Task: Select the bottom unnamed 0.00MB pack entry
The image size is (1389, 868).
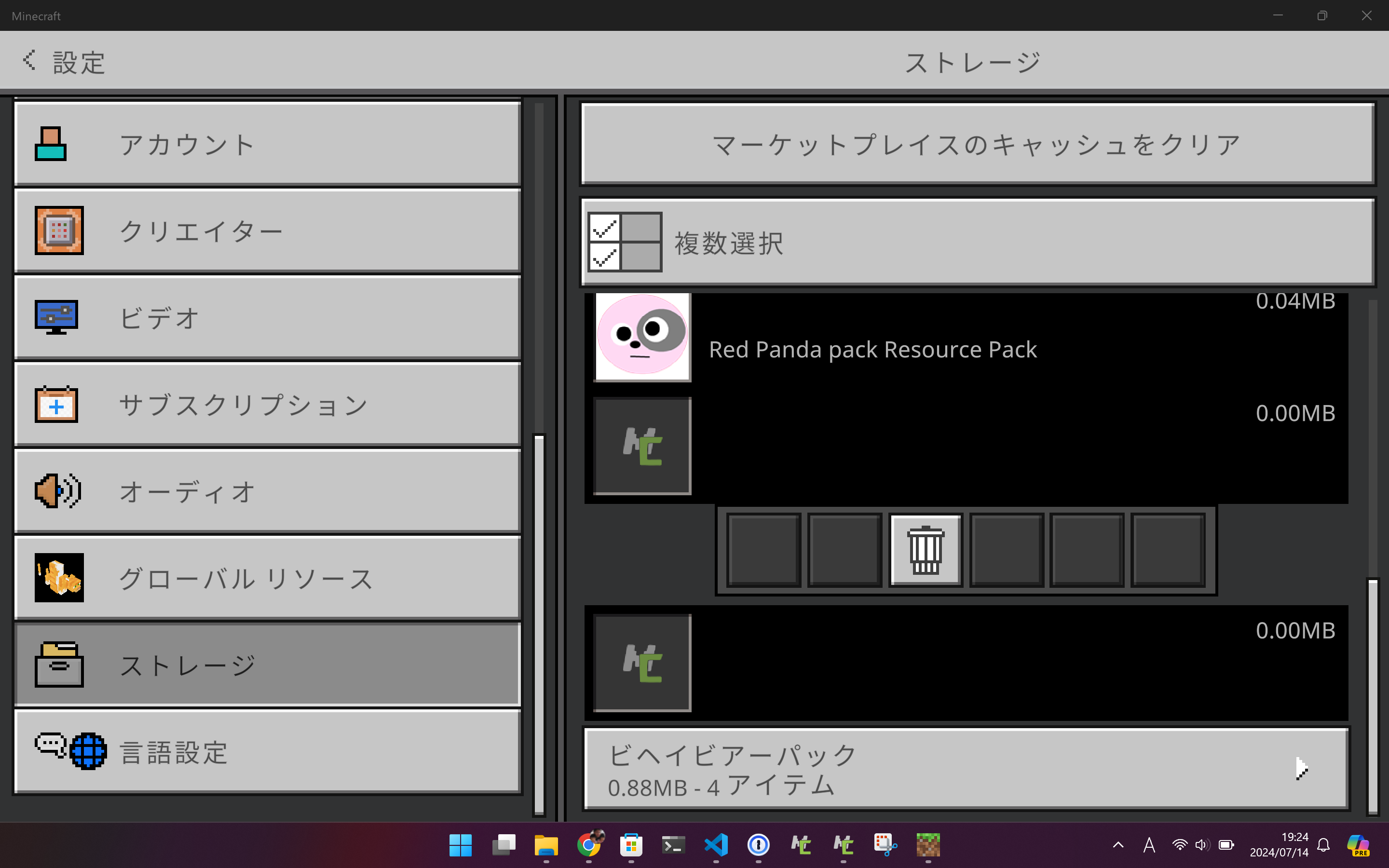Action: click(964, 663)
